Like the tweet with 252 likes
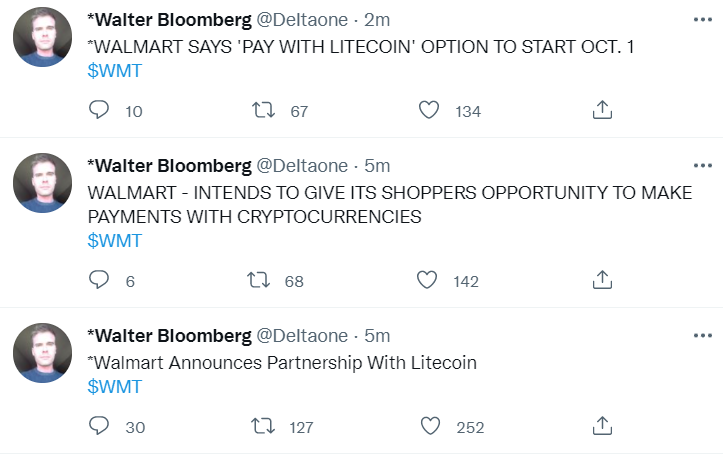The width and height of the screenshot is (723, 463). [x=430, y=426]
